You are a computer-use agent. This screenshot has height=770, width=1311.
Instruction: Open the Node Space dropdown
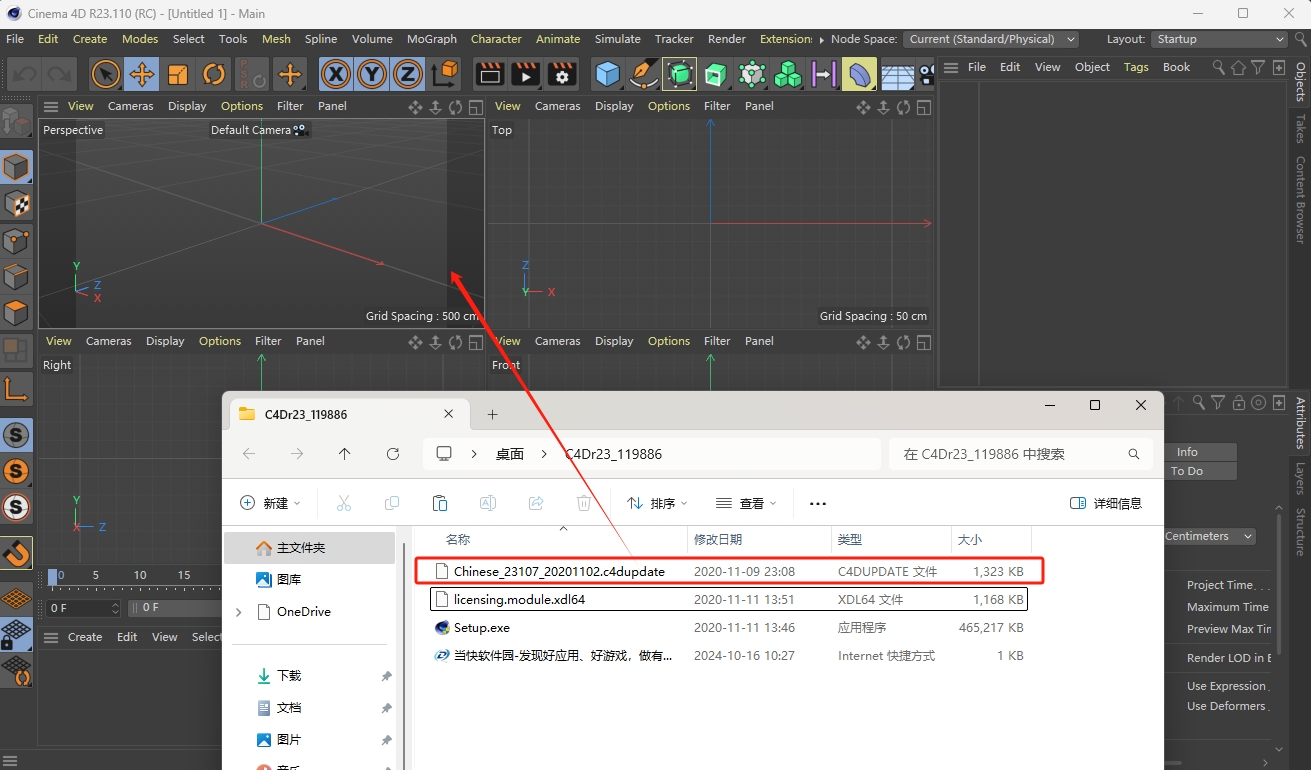point(991,39)
